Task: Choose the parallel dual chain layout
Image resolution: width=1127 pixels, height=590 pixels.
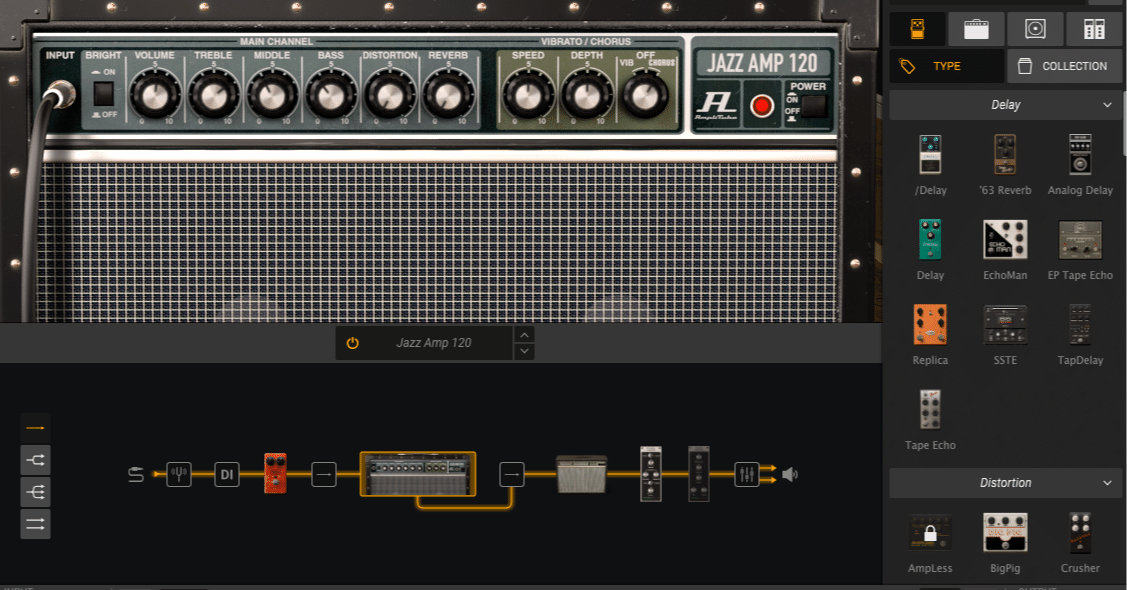Action: (35, 524)
